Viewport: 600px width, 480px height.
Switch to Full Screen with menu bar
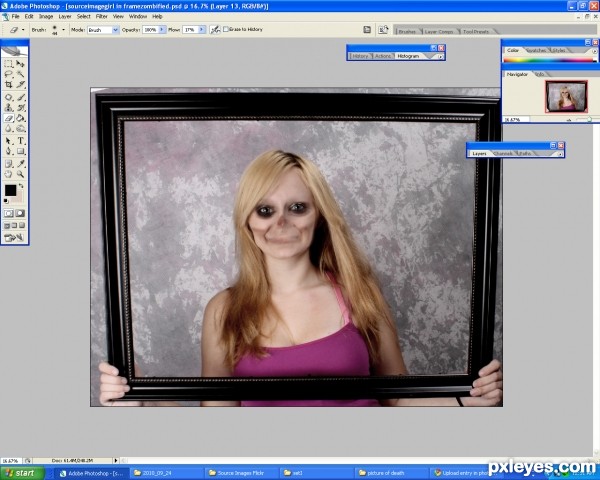click(14, 225)
